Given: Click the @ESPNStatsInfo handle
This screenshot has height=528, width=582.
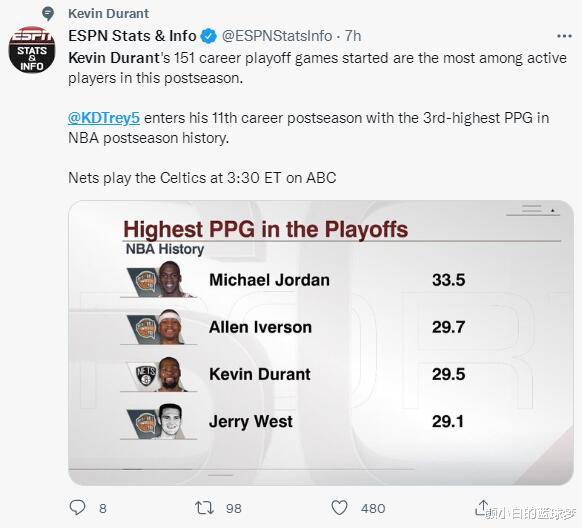Looking at the screenshot, I should coord(277,36).
